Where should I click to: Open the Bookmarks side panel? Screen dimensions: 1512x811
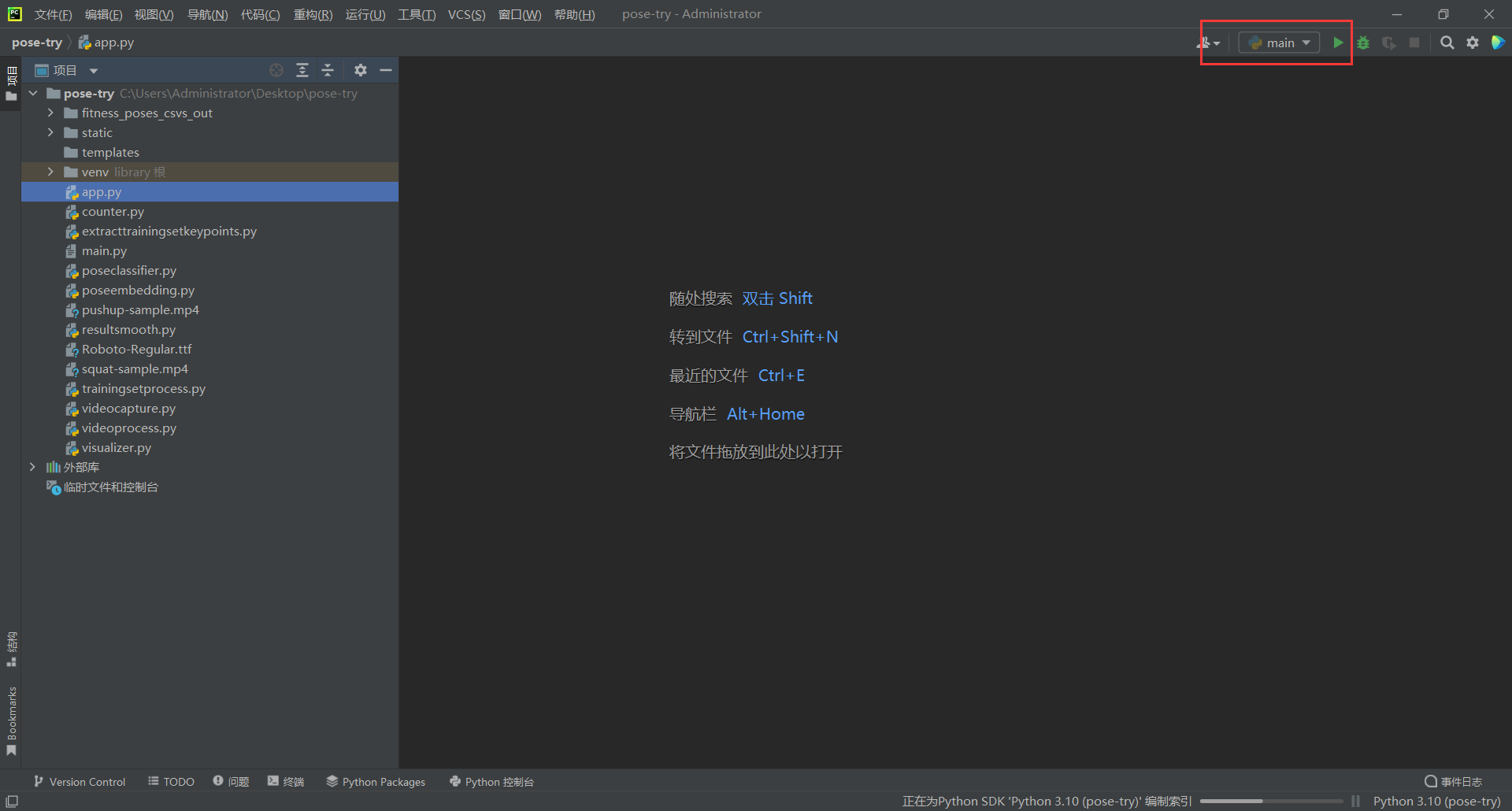click(11, 721)
